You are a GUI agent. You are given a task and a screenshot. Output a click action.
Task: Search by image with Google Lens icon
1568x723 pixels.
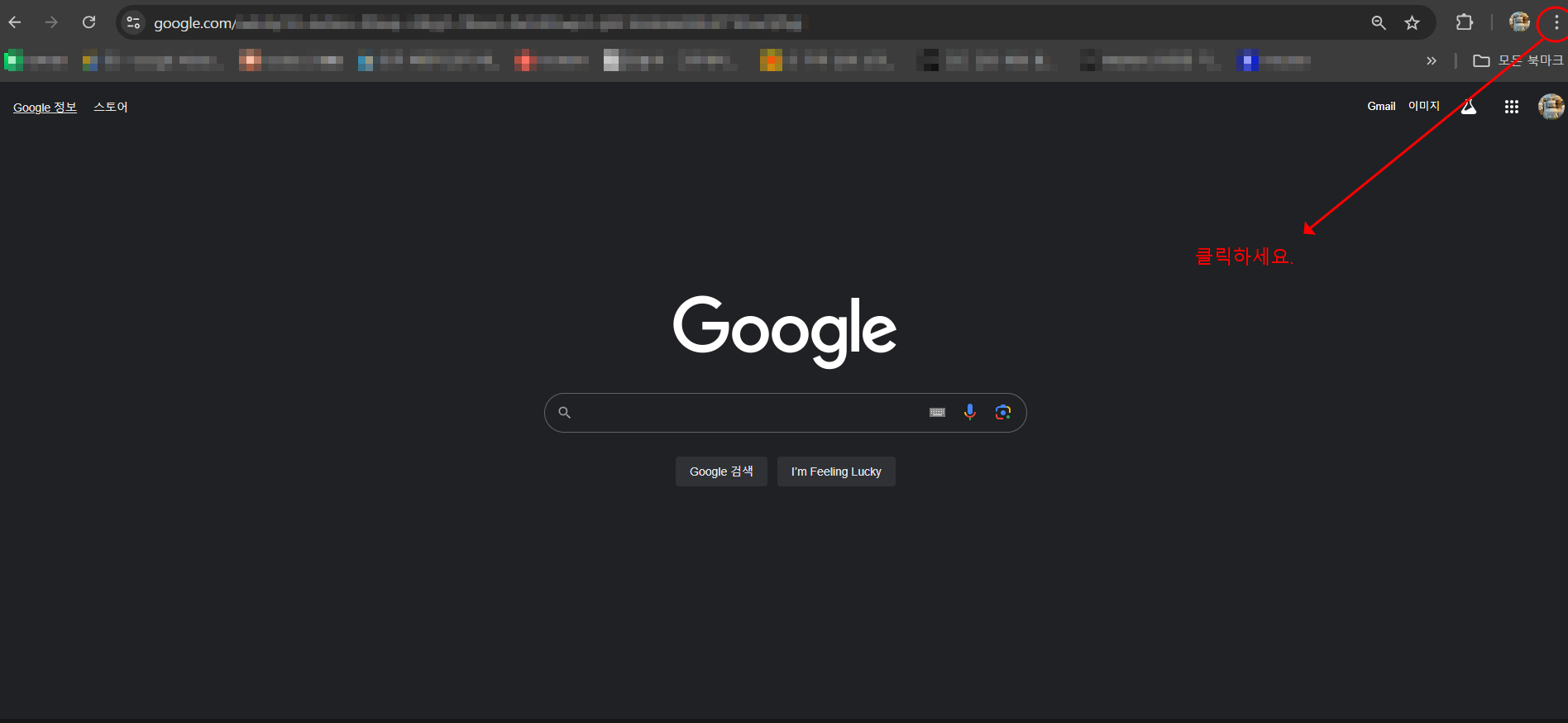tap(1003, 412)
